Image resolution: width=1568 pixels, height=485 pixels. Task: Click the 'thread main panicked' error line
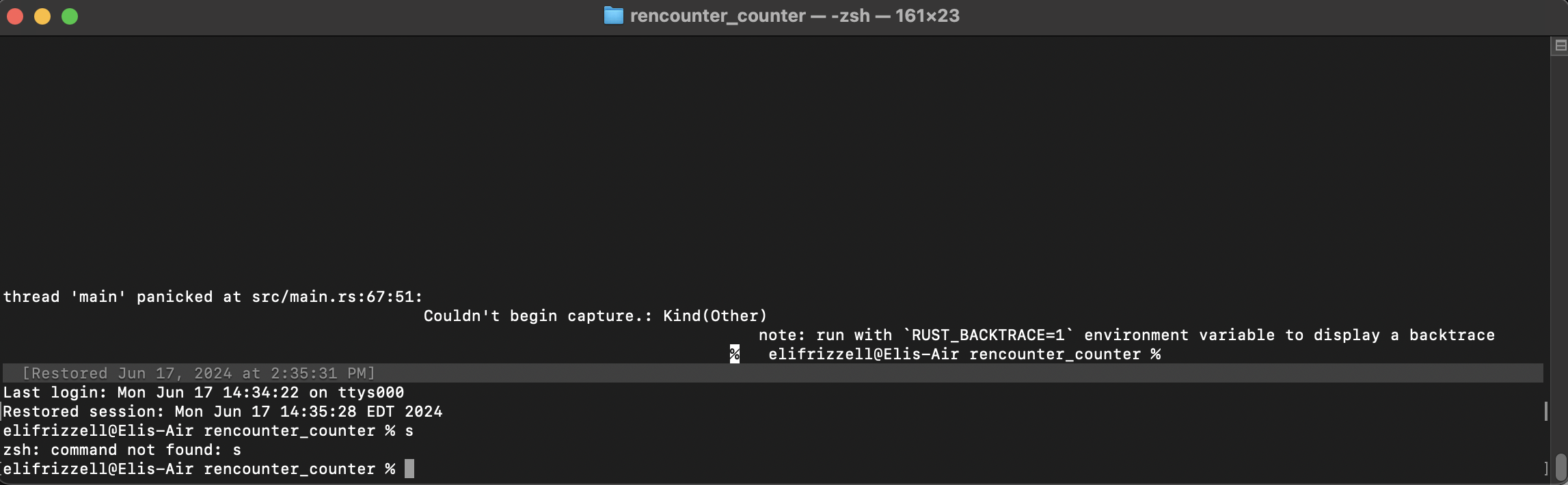pyautogui.click(x=213, y=296)
